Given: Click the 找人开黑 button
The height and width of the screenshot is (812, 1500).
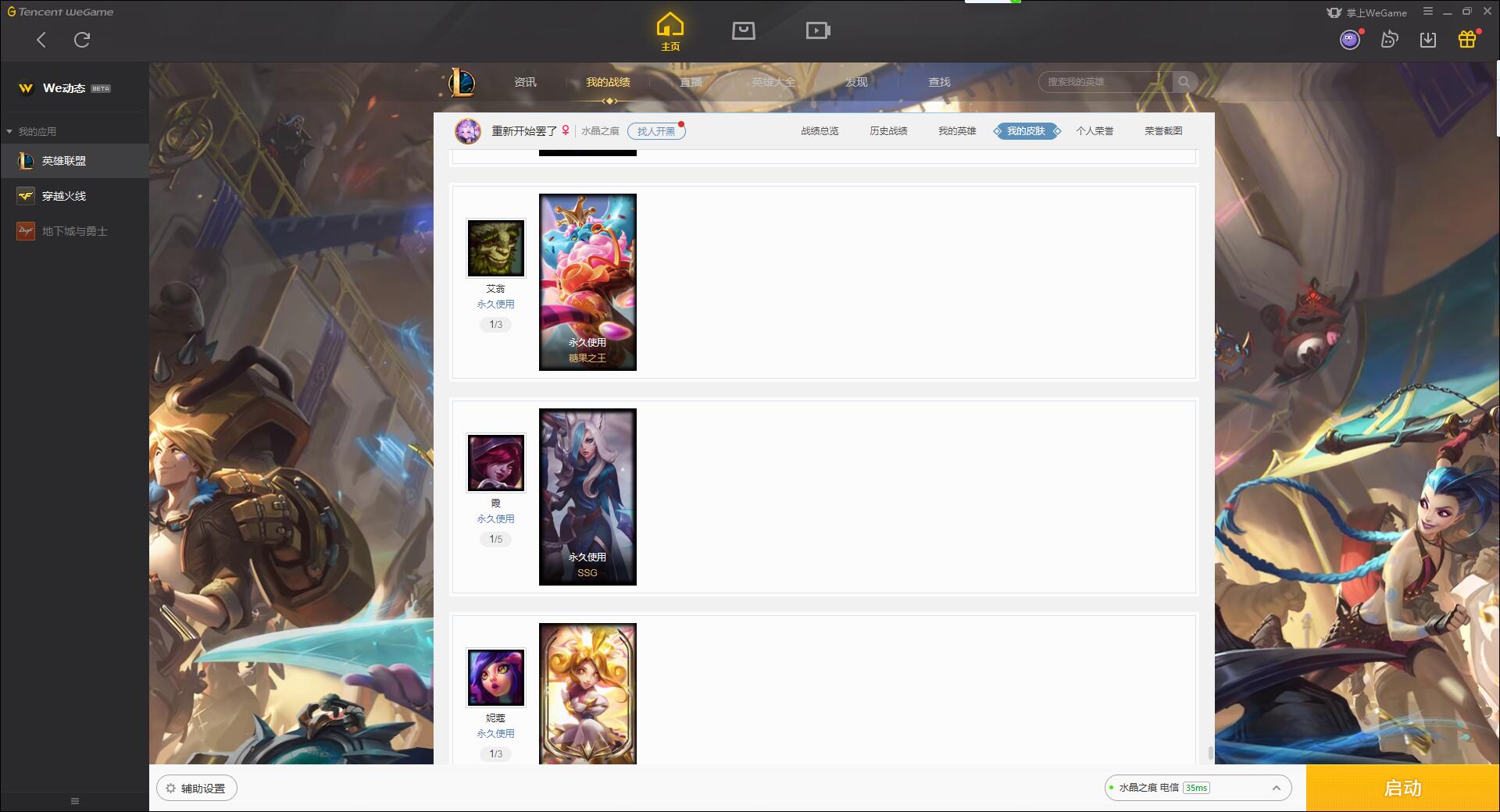Looking at the screenshot, I should tap(656, 131).
